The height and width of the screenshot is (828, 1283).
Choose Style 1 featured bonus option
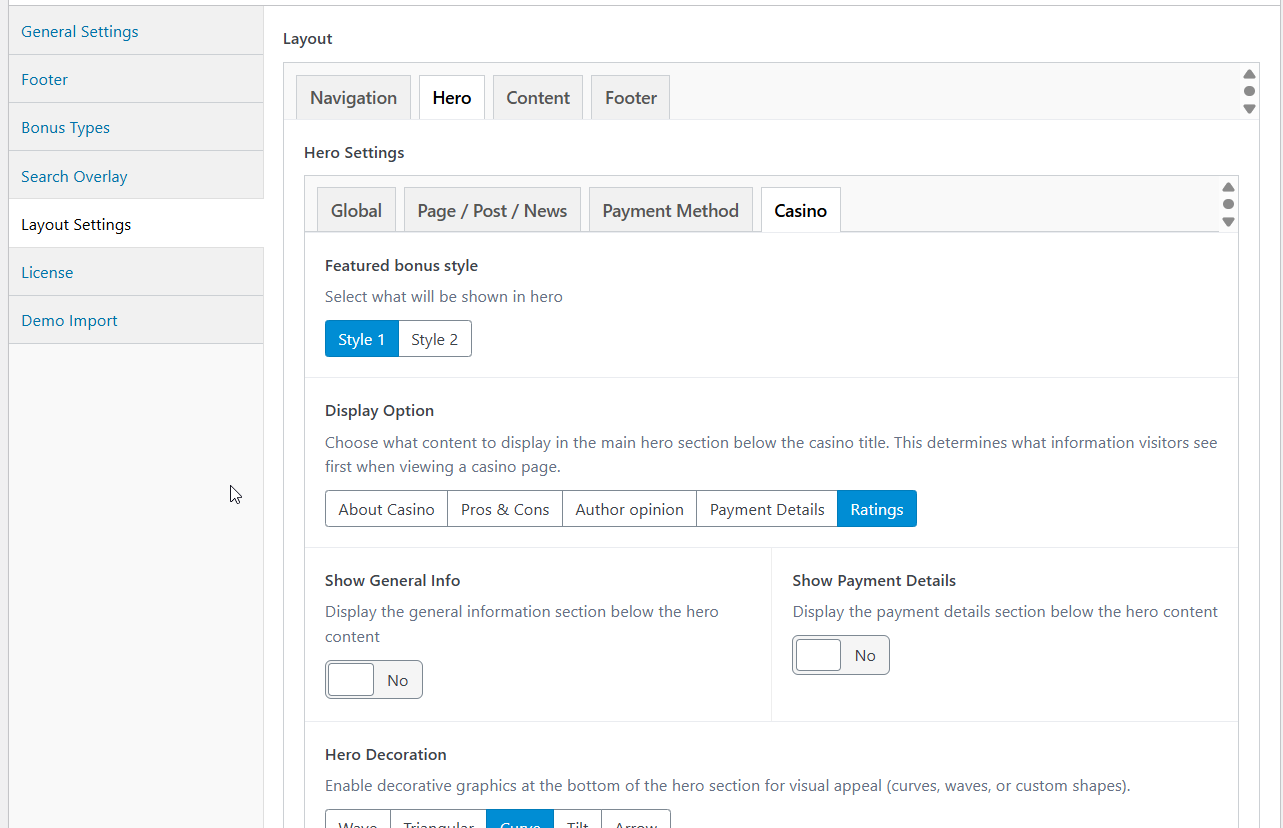[x=361, y=339]
